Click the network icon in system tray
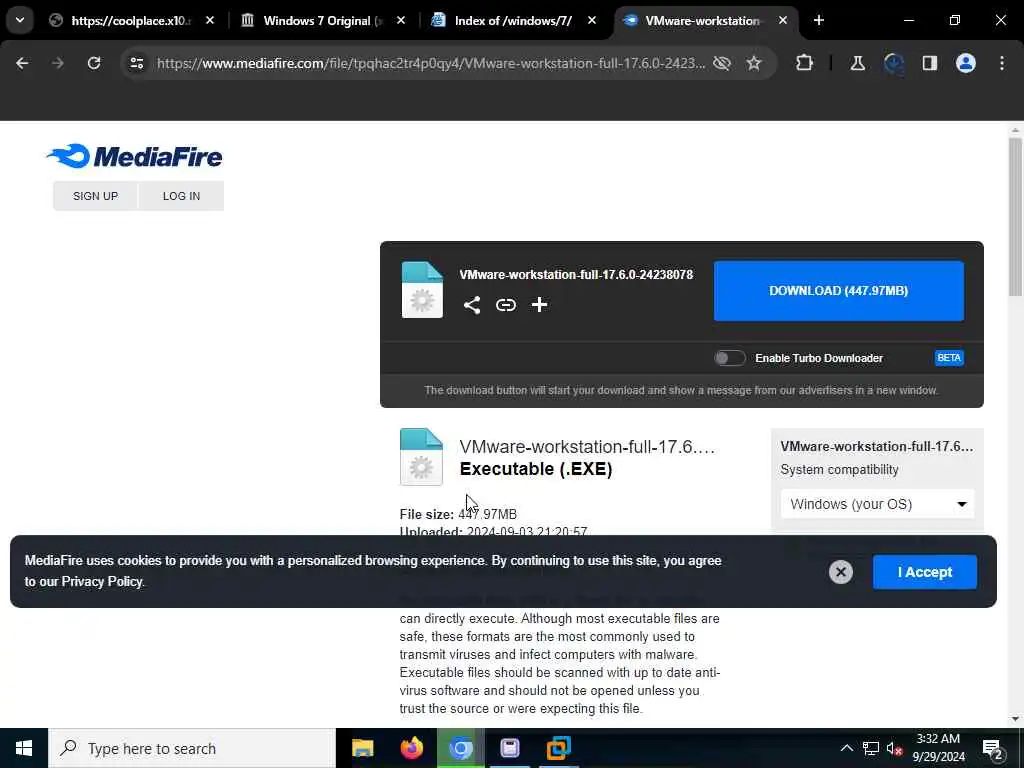The width and height of the screenshot is (1024, 768). point(871,748)
